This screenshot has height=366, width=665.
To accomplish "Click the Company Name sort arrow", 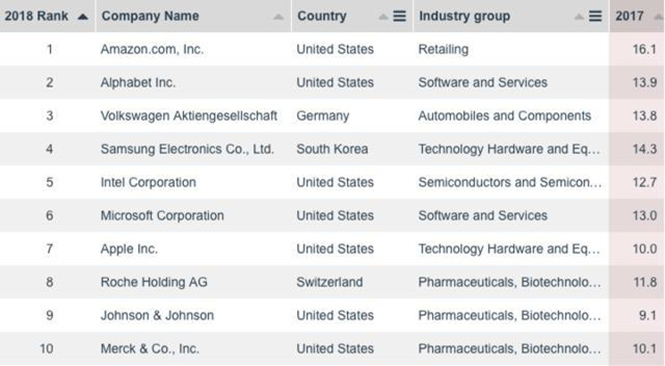I will click(x=278, y=17).
